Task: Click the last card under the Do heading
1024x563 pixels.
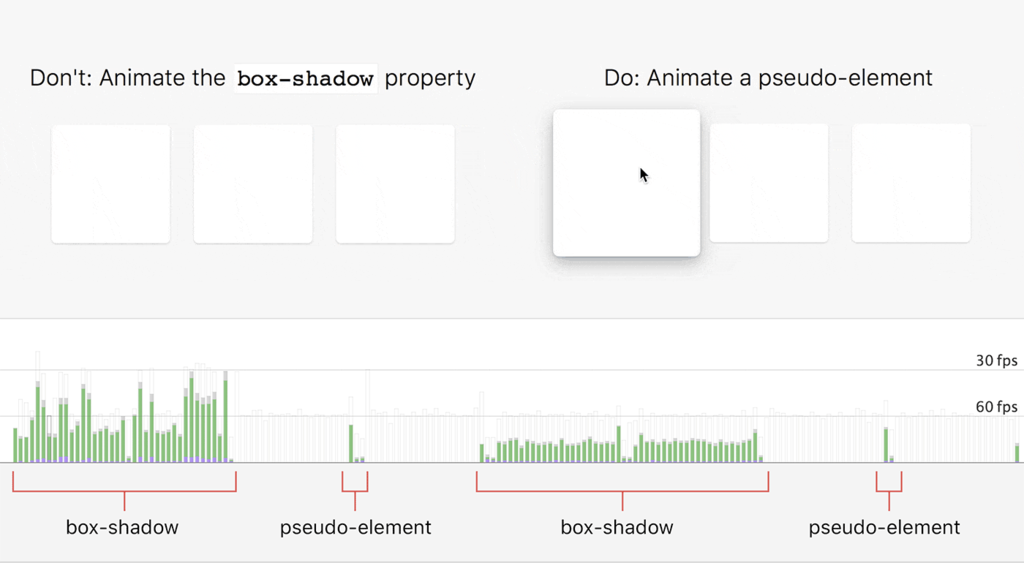Action: pyautogui.click(x=911, y=183)
